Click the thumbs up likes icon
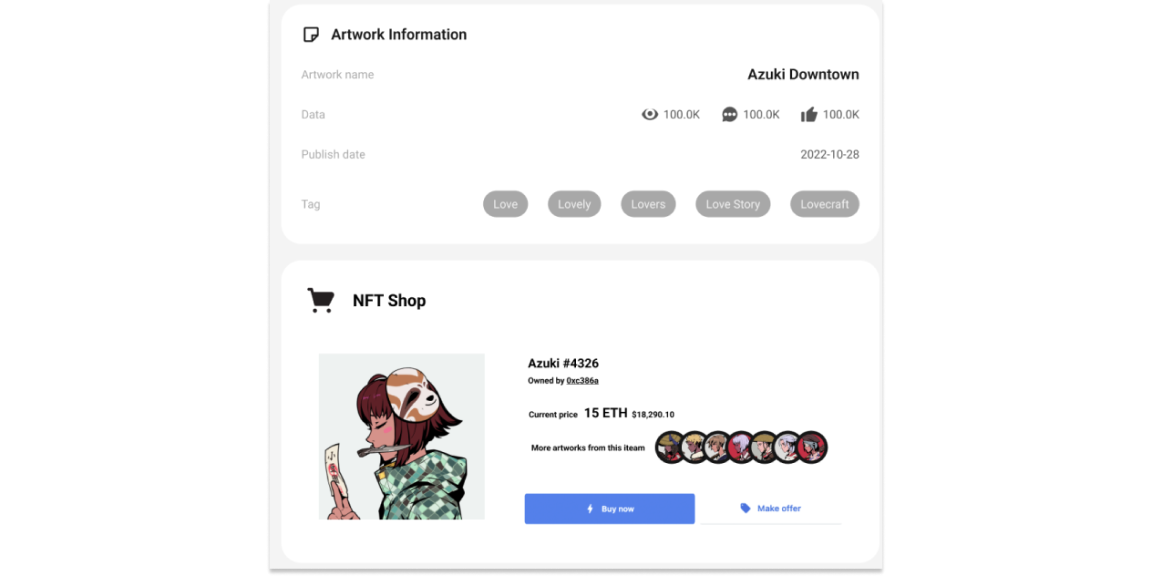 point(809,114)
